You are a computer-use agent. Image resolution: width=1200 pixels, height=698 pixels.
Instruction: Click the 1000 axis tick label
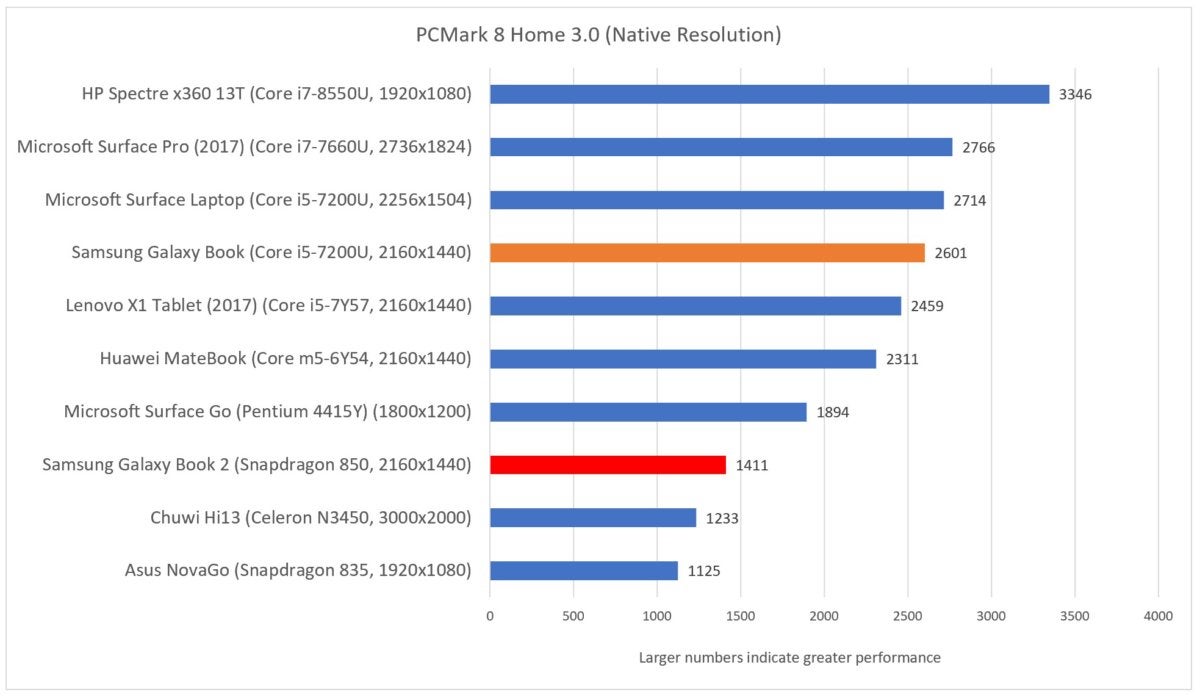pos(657,618)
